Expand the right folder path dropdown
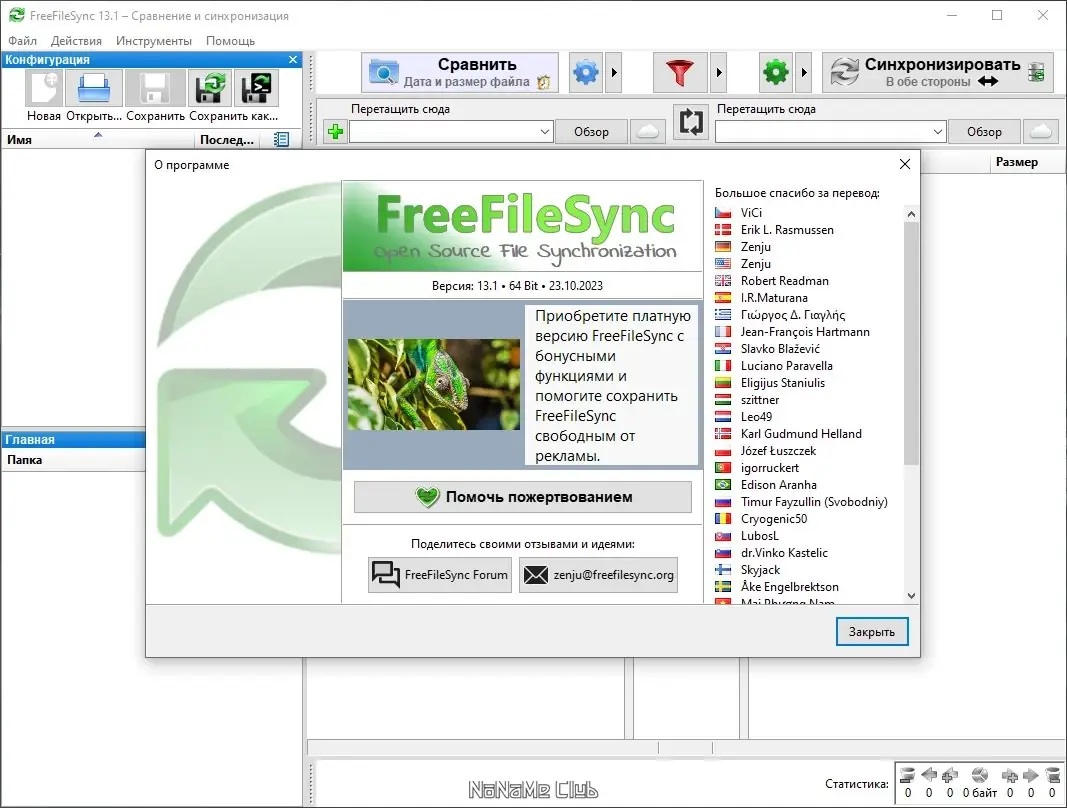Viewport: 1067px width, 808px height. (x=938, y=132)
